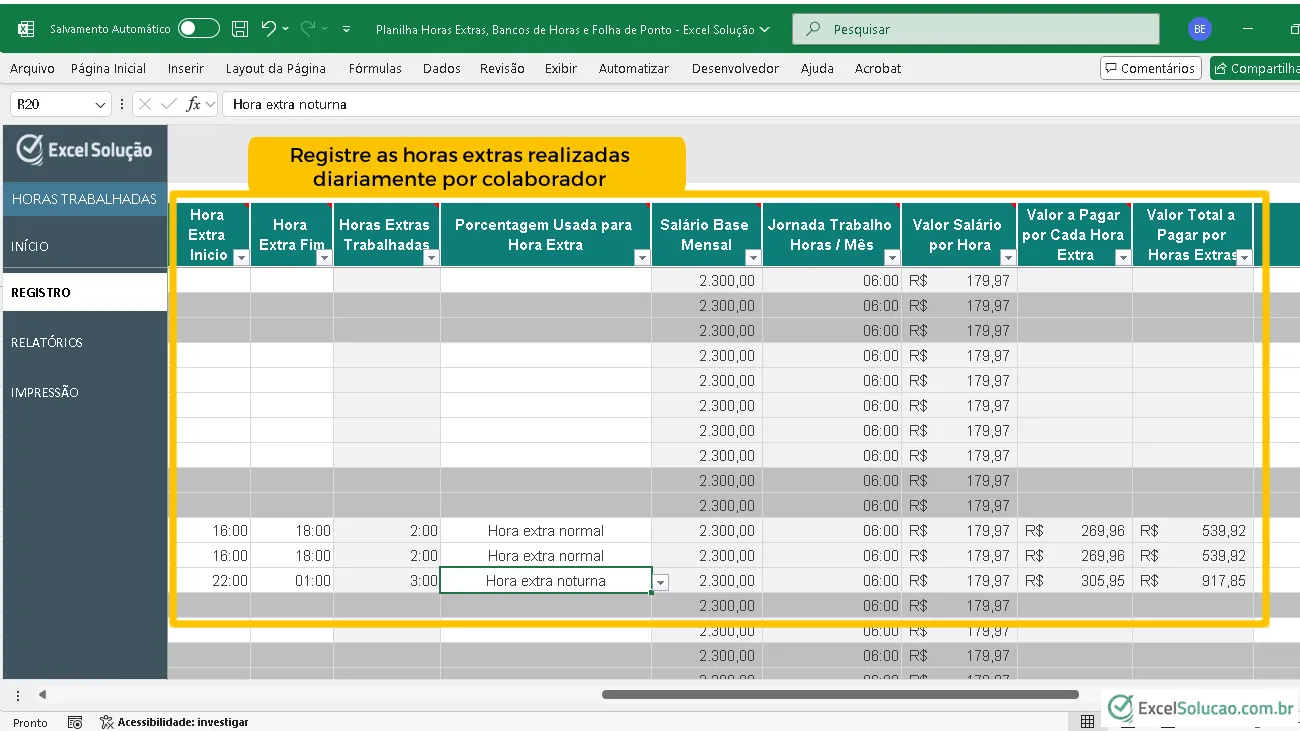Open the Salário Base Mensal filter dropdown
Screen dimensions: 1300x731
point(752,257)
